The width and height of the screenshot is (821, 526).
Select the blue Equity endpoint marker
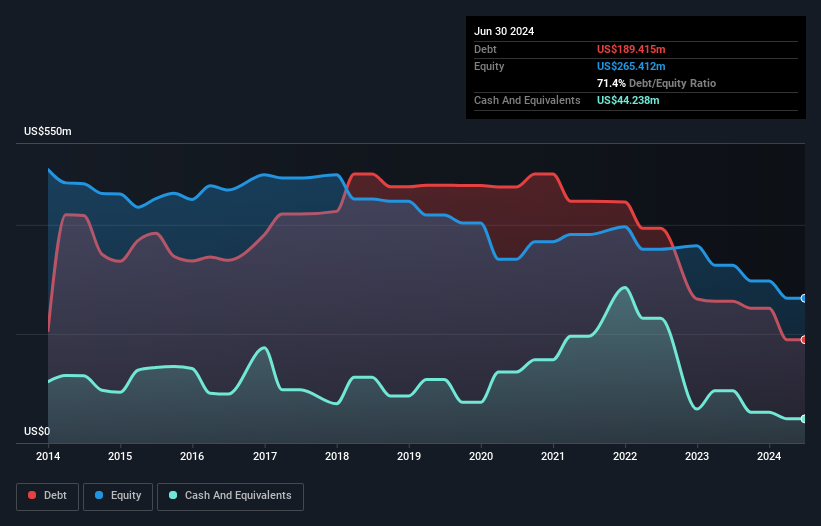pos(804,298)
